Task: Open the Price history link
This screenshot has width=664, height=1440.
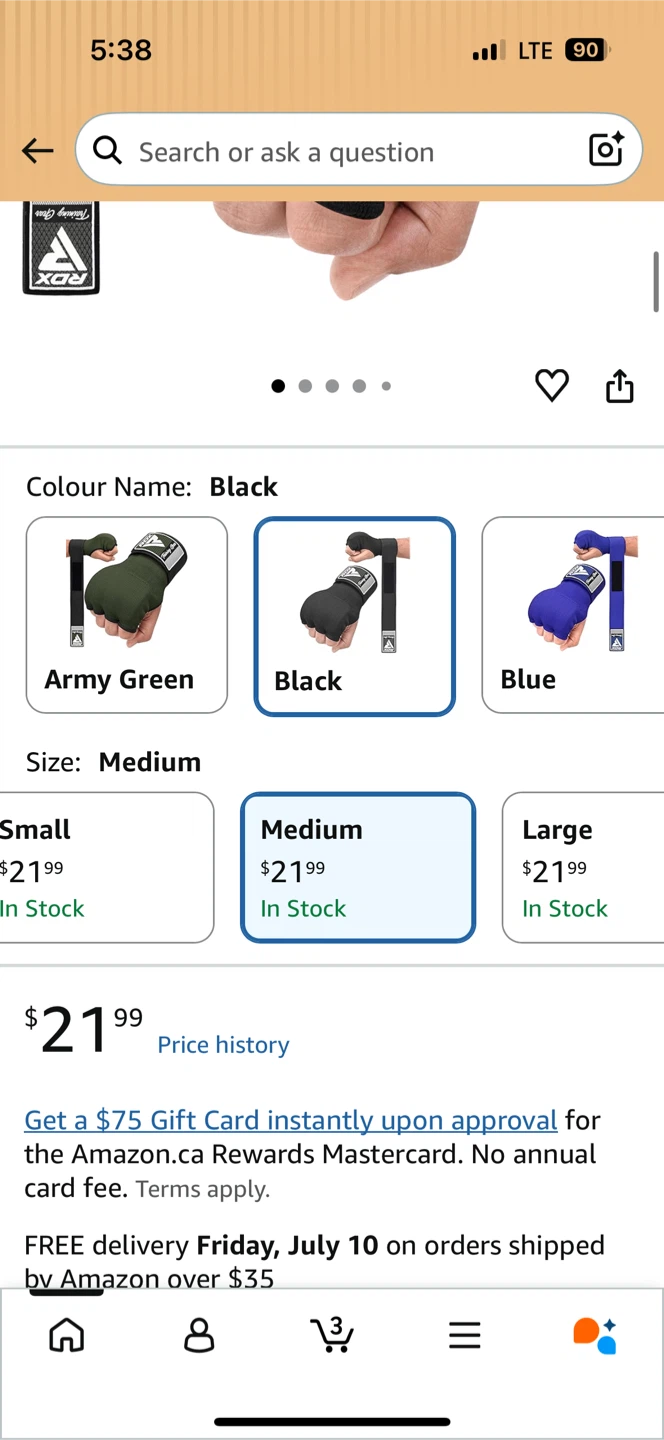Action: (x=223, y=1045)
